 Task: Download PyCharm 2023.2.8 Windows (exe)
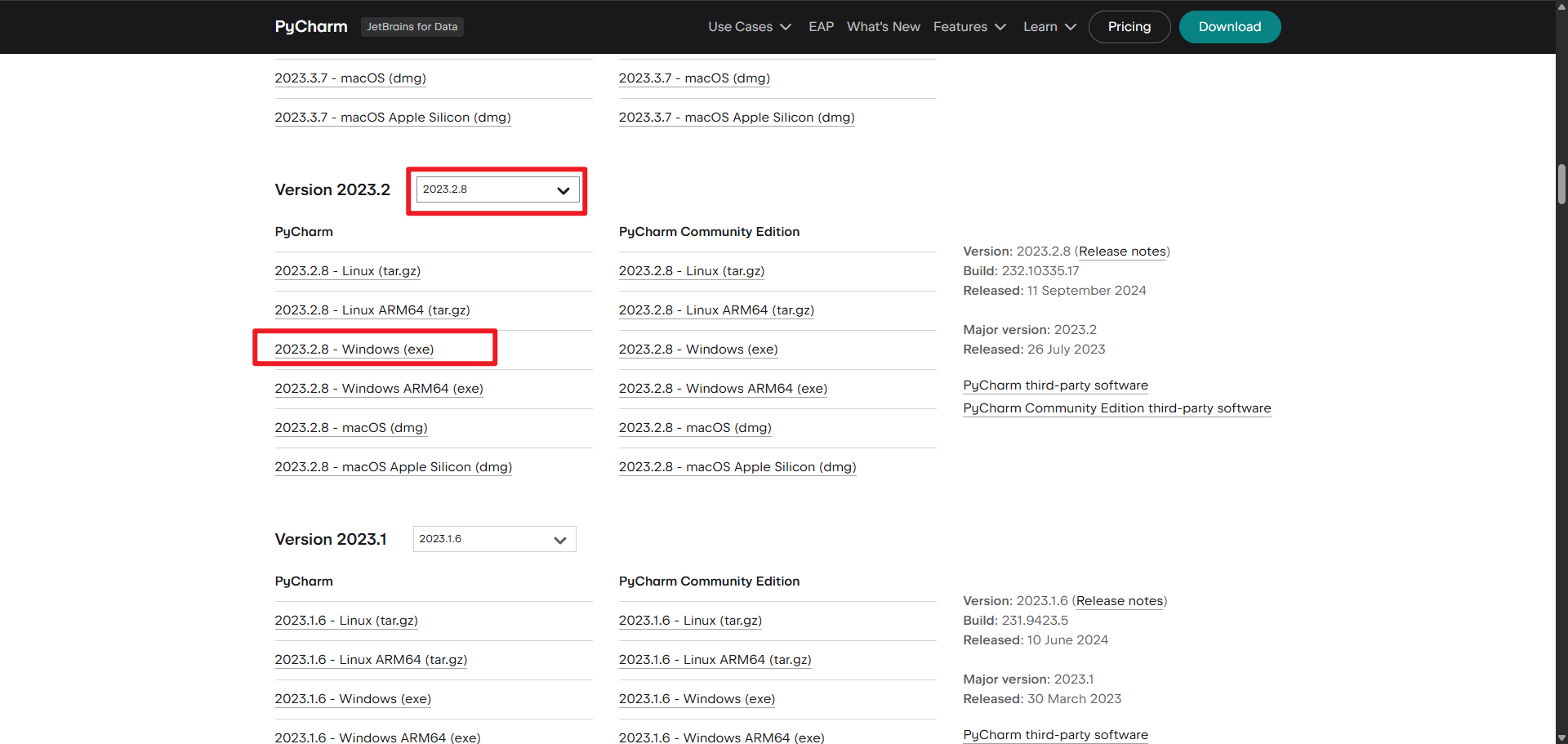[x=354, y=350]
